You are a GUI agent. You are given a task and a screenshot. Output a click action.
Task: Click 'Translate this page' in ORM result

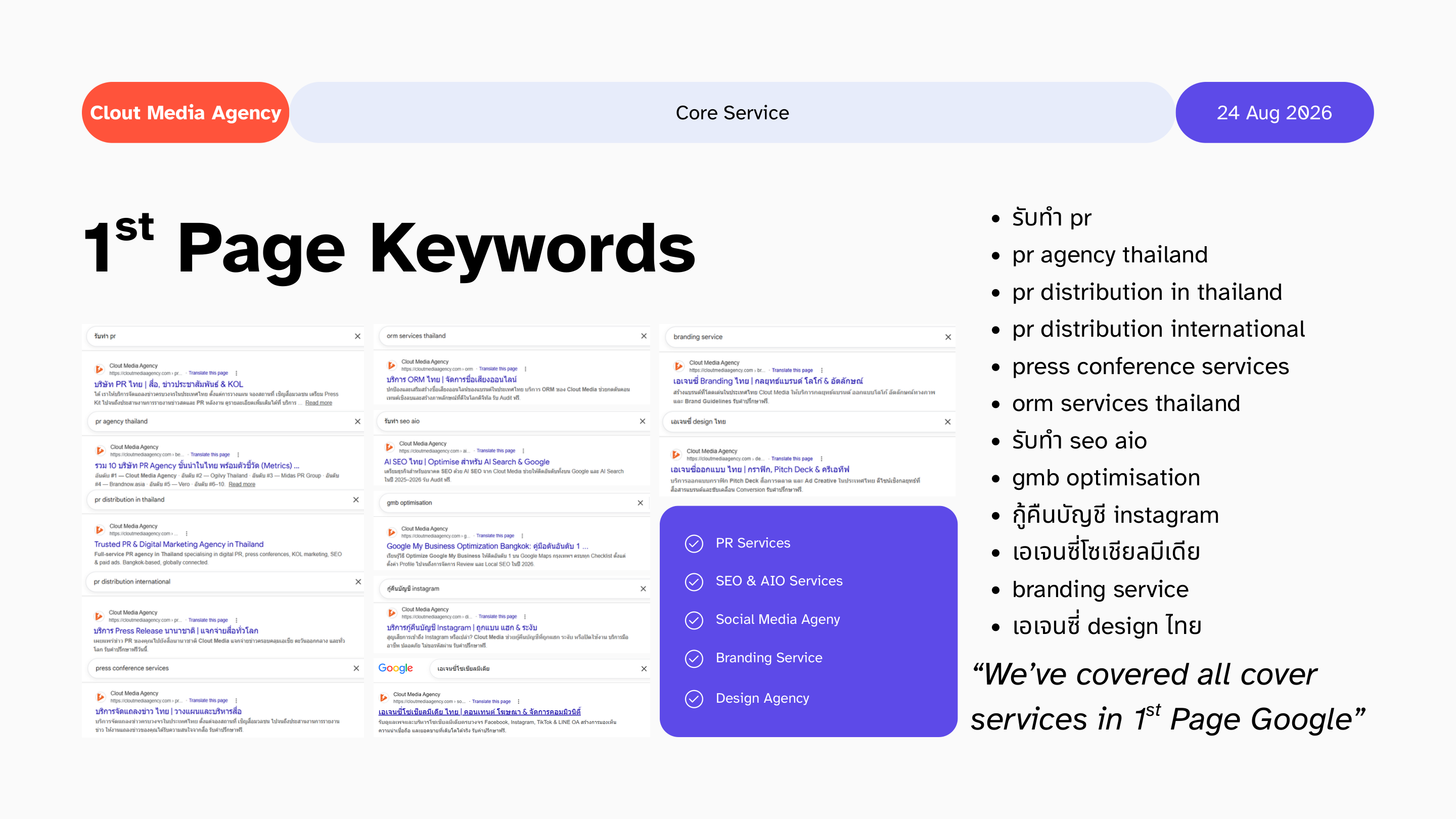(x=498, y=369)
